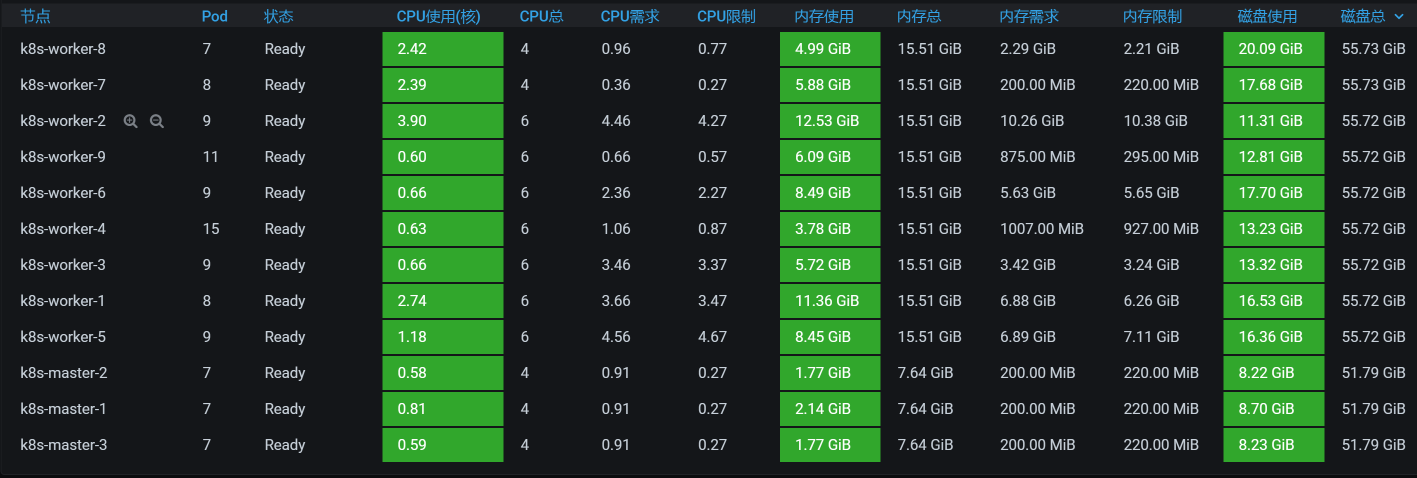Click the CPU总 column header
The width and height of the screenshot is (1417, 478).
(540, 17)
